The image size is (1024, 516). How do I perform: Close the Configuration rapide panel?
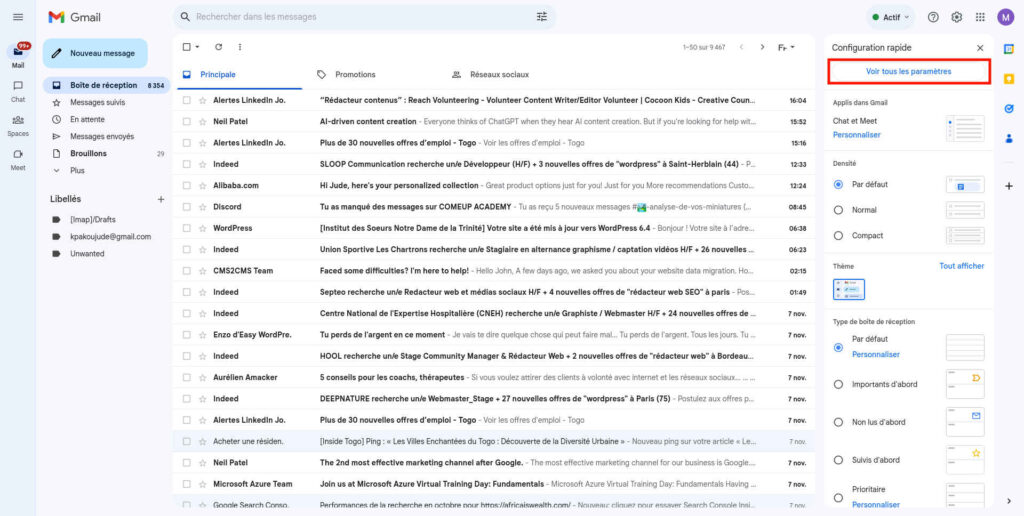980,48
